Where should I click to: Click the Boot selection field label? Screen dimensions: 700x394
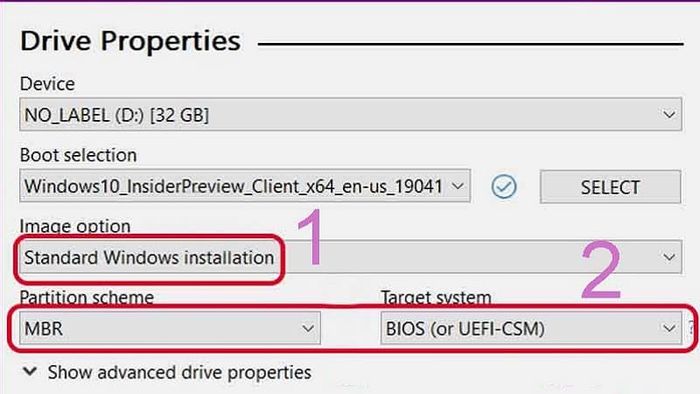click(x=79, y=155)
